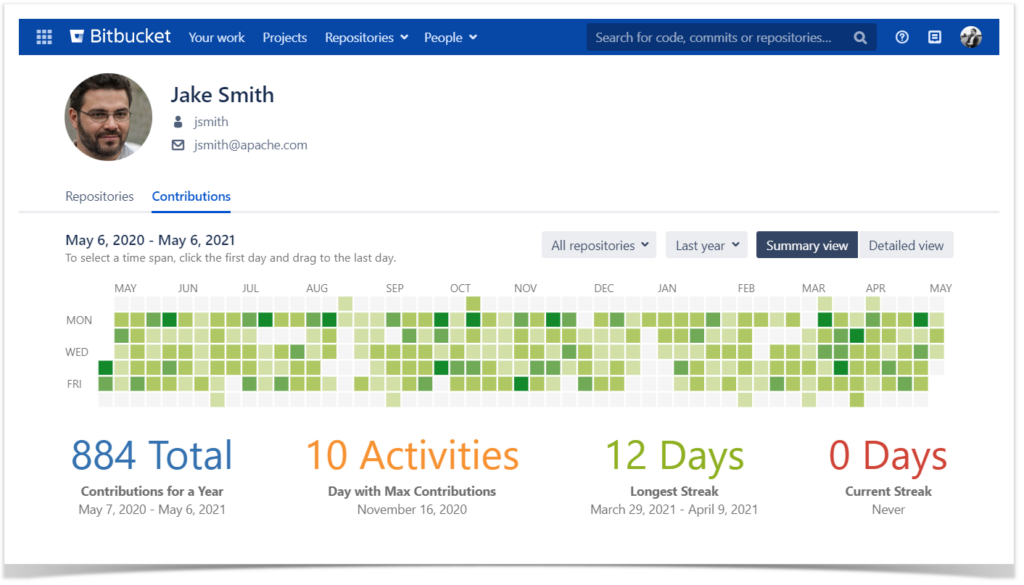Switch to Detailed view
Screen dimensions: 1024x585
(x=906, y=245)
